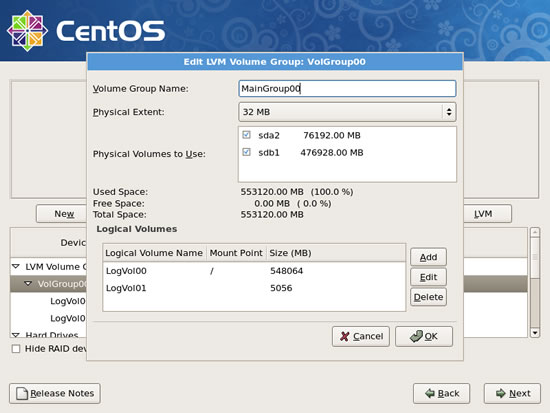Enable the Hide RAID device checkbox
This screenshot has height=413, width=550.
16,349
